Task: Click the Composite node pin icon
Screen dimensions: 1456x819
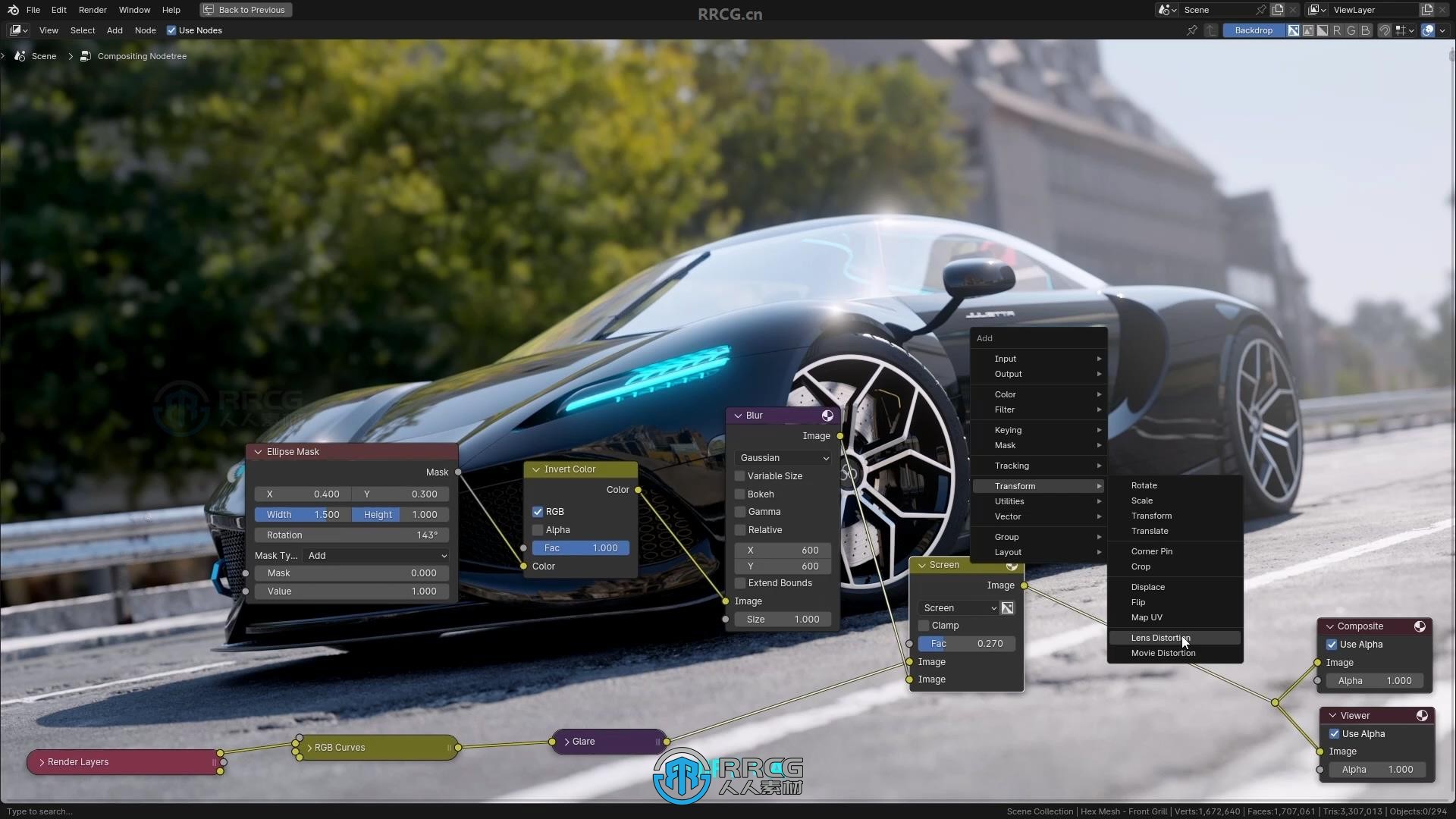Action: tap(1421, 626)
